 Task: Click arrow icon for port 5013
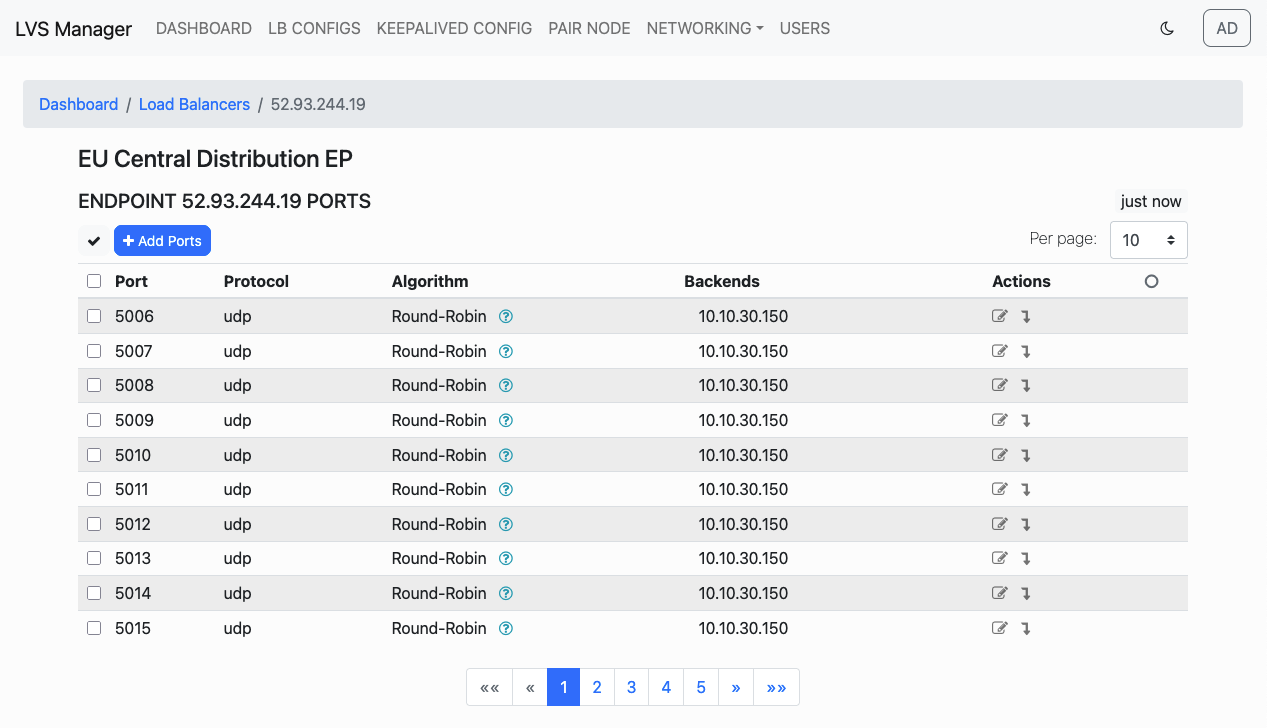1026,559
